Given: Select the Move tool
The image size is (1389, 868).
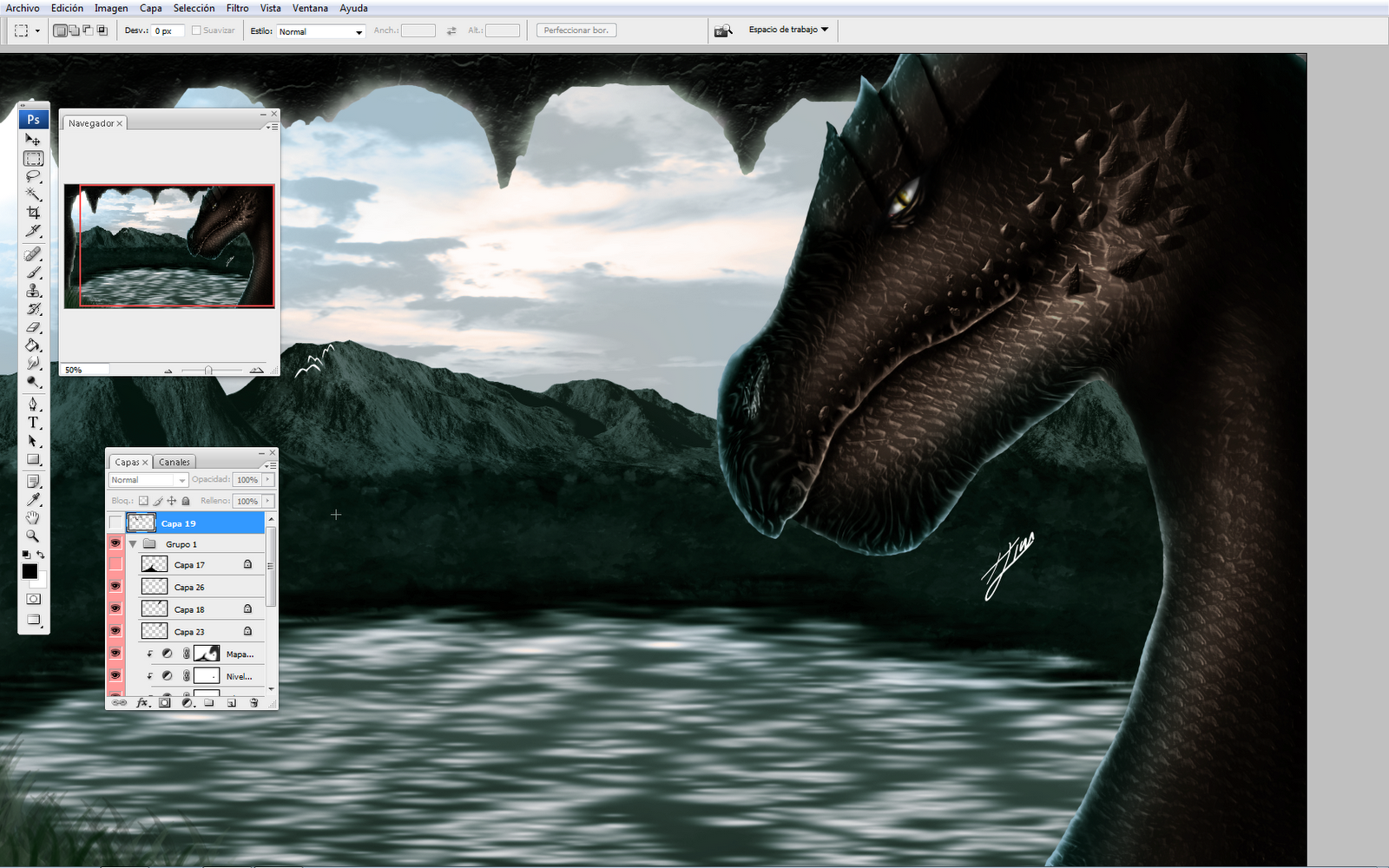Looking at the screenshot, I should (x=33, y=140).
